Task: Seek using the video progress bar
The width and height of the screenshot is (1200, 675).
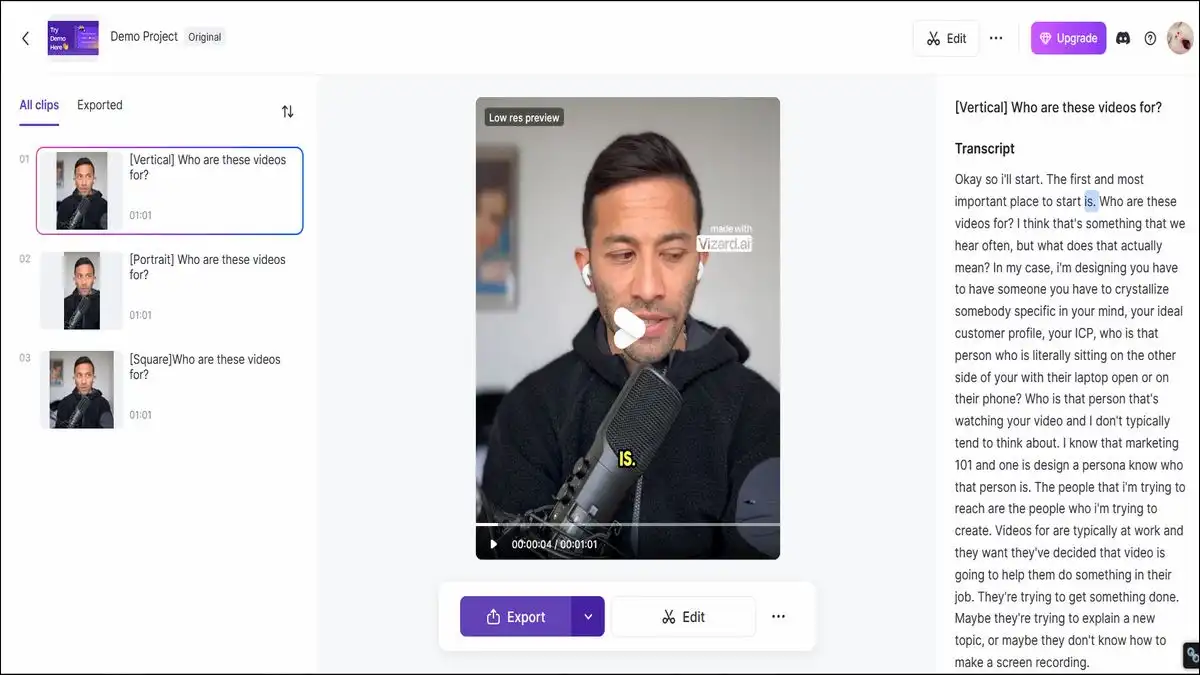Action: click(x=628, y=524)
